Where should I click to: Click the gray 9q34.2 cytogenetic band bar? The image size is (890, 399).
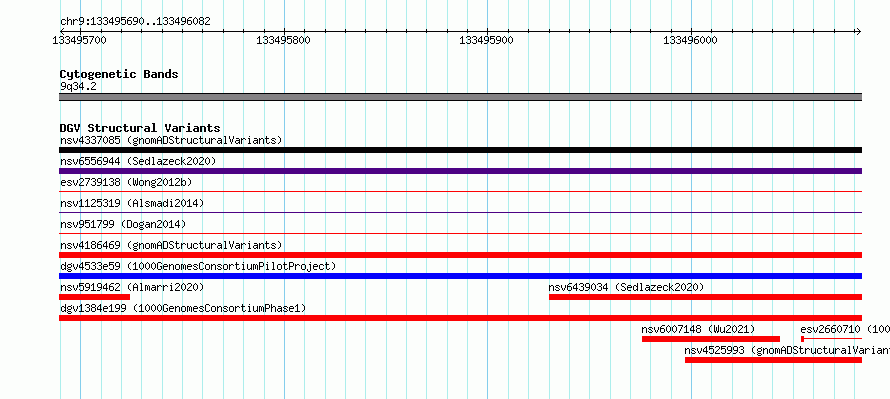tap(460, 97)
